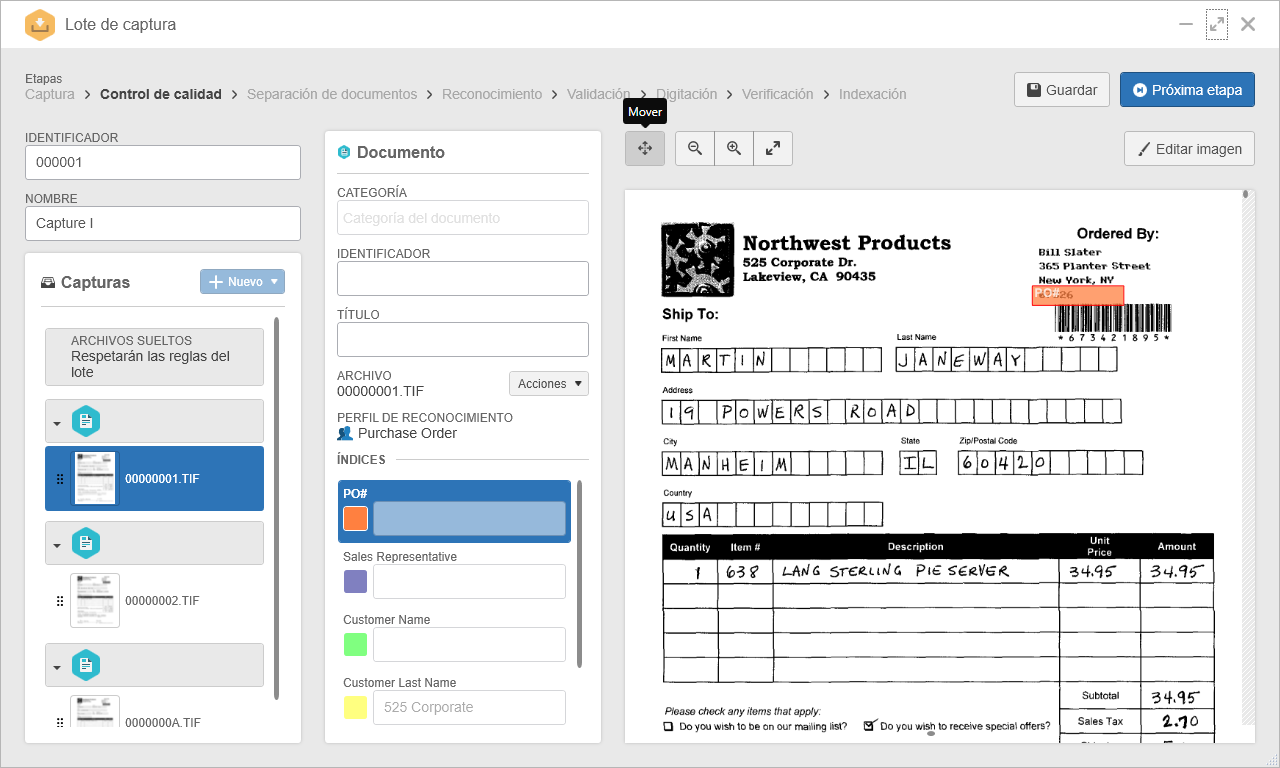Click the document icon above 00000002.TIF
This screenshot has width=1280, height=768.
tap(86, 544)
